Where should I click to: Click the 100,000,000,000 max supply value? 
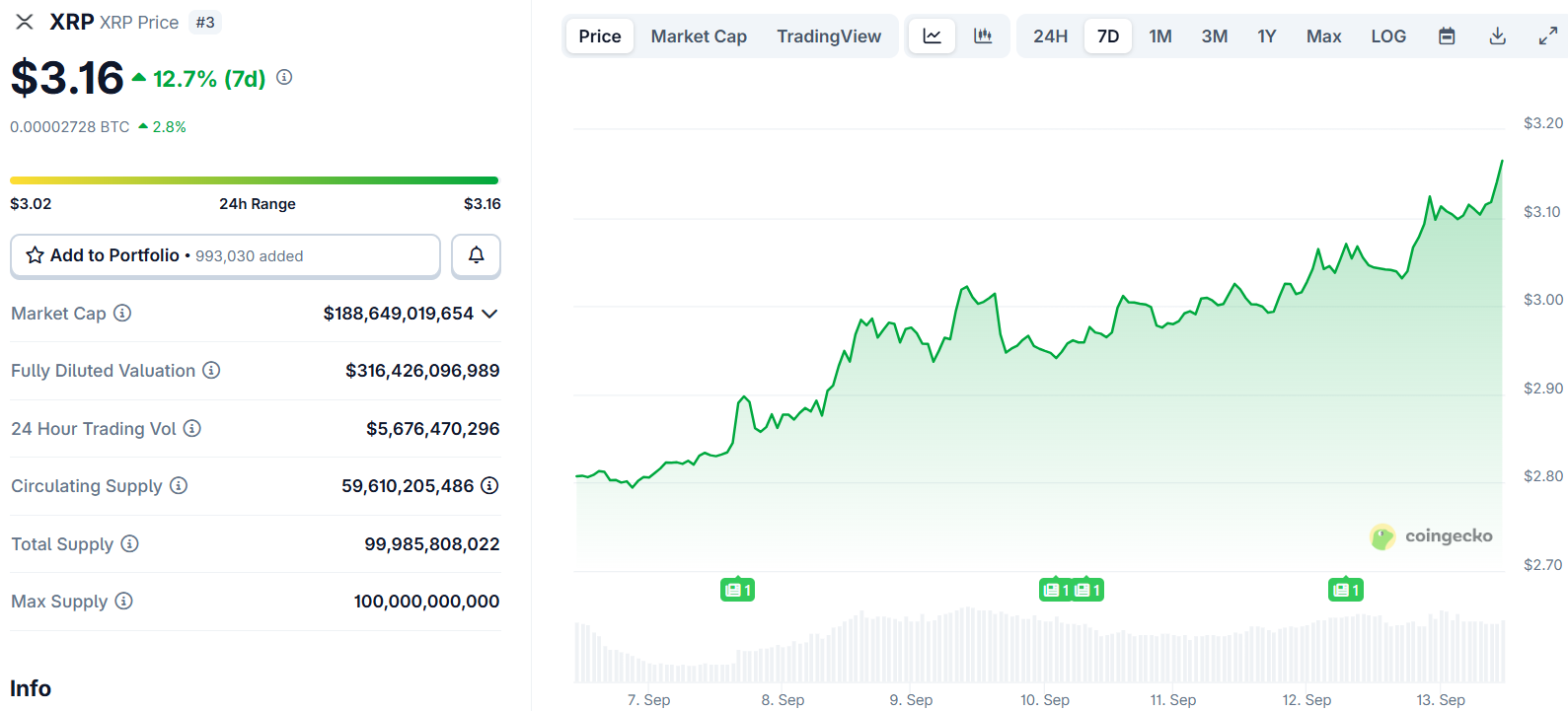(x=426, y=602)
